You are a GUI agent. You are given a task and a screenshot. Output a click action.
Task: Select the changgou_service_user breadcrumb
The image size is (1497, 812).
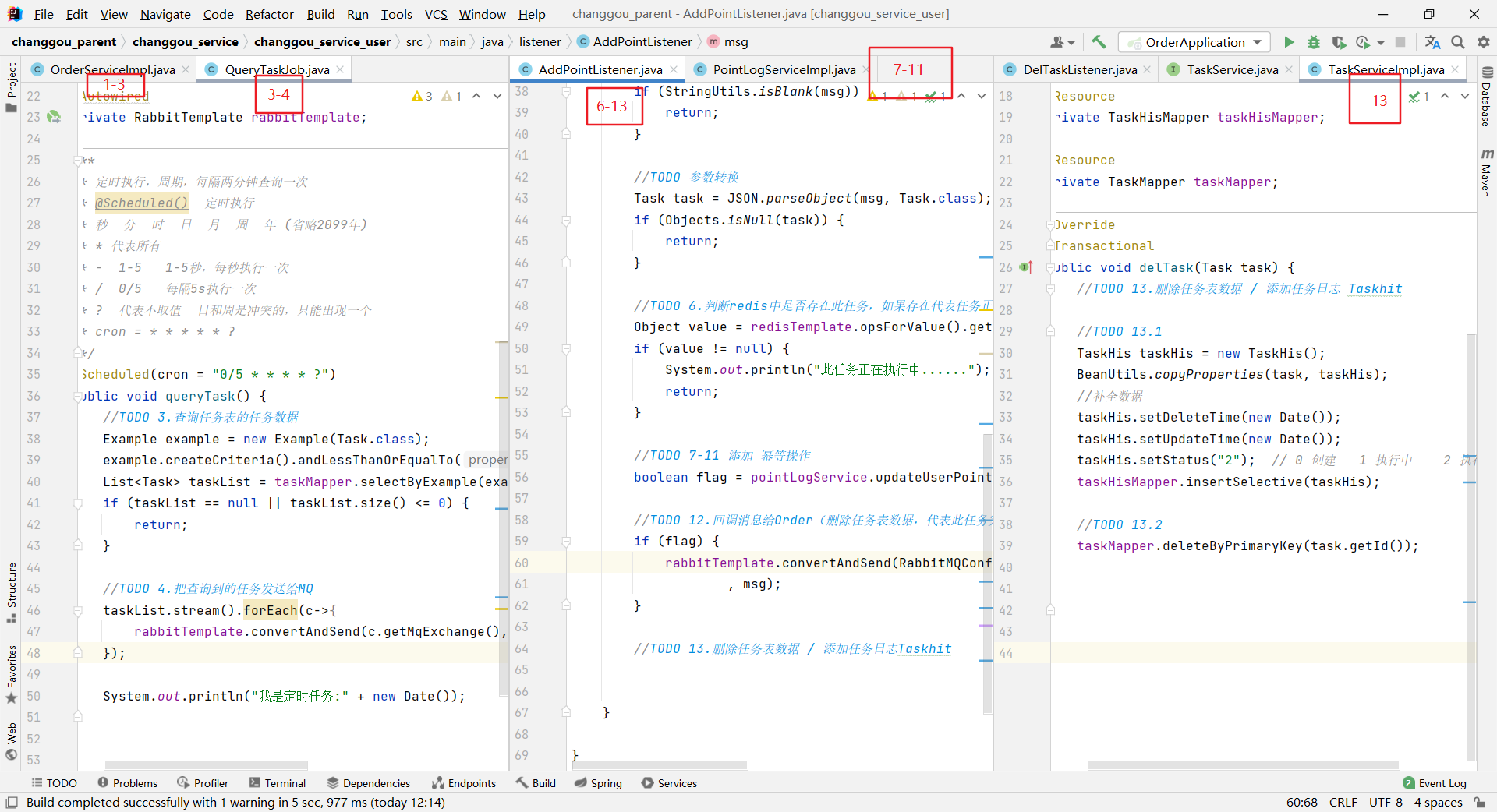[322, 42]
